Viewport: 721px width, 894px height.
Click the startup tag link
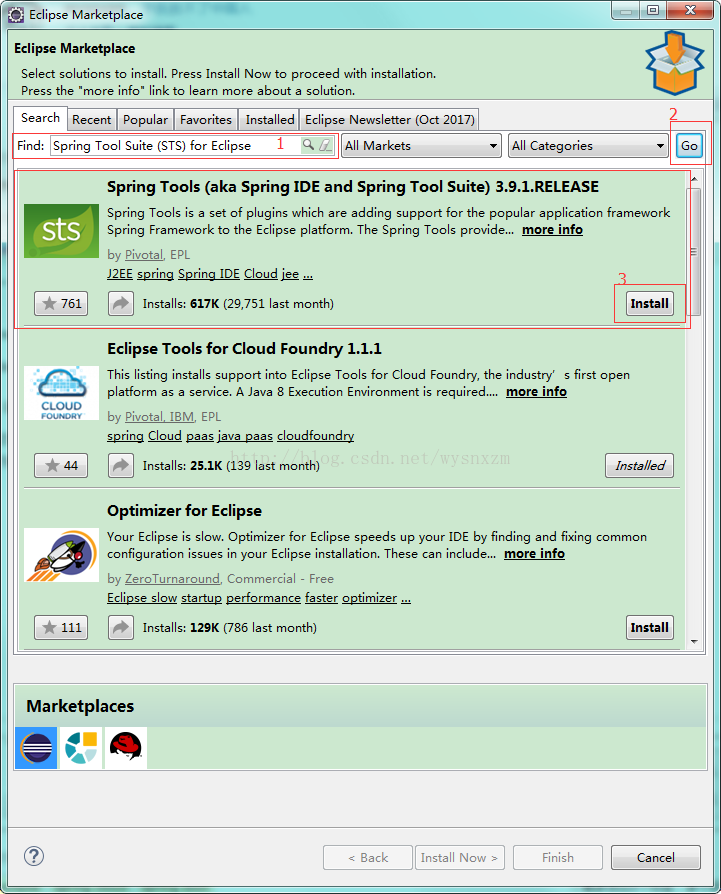(201, 598)
